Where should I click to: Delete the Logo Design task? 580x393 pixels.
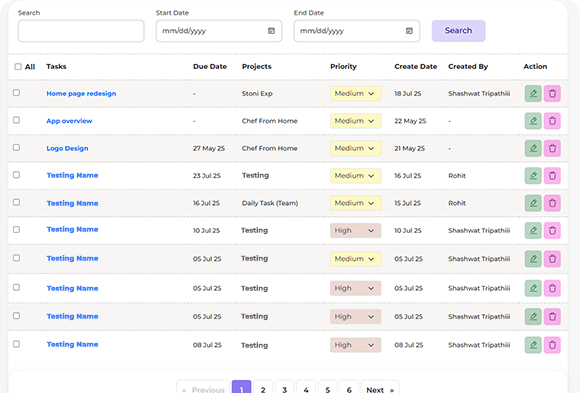tap(552, 148)
